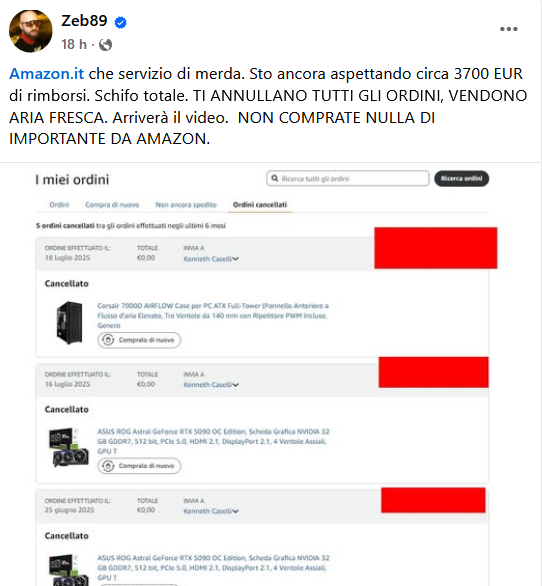Click Compralo di nuovo for Corsair case

(139, 340)
